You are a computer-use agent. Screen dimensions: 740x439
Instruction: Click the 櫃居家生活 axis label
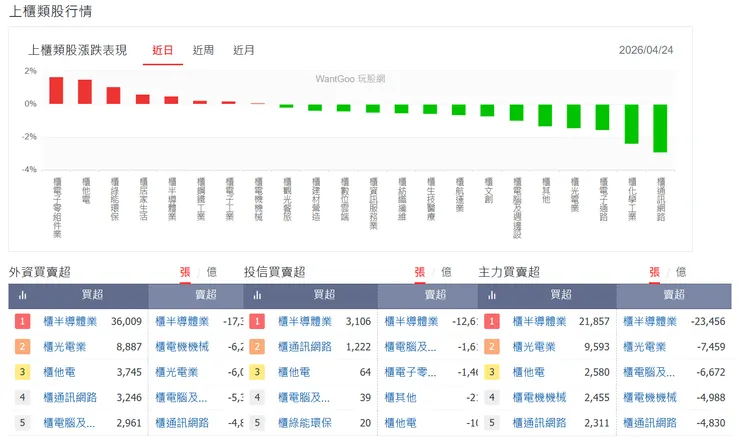point(143,199)
